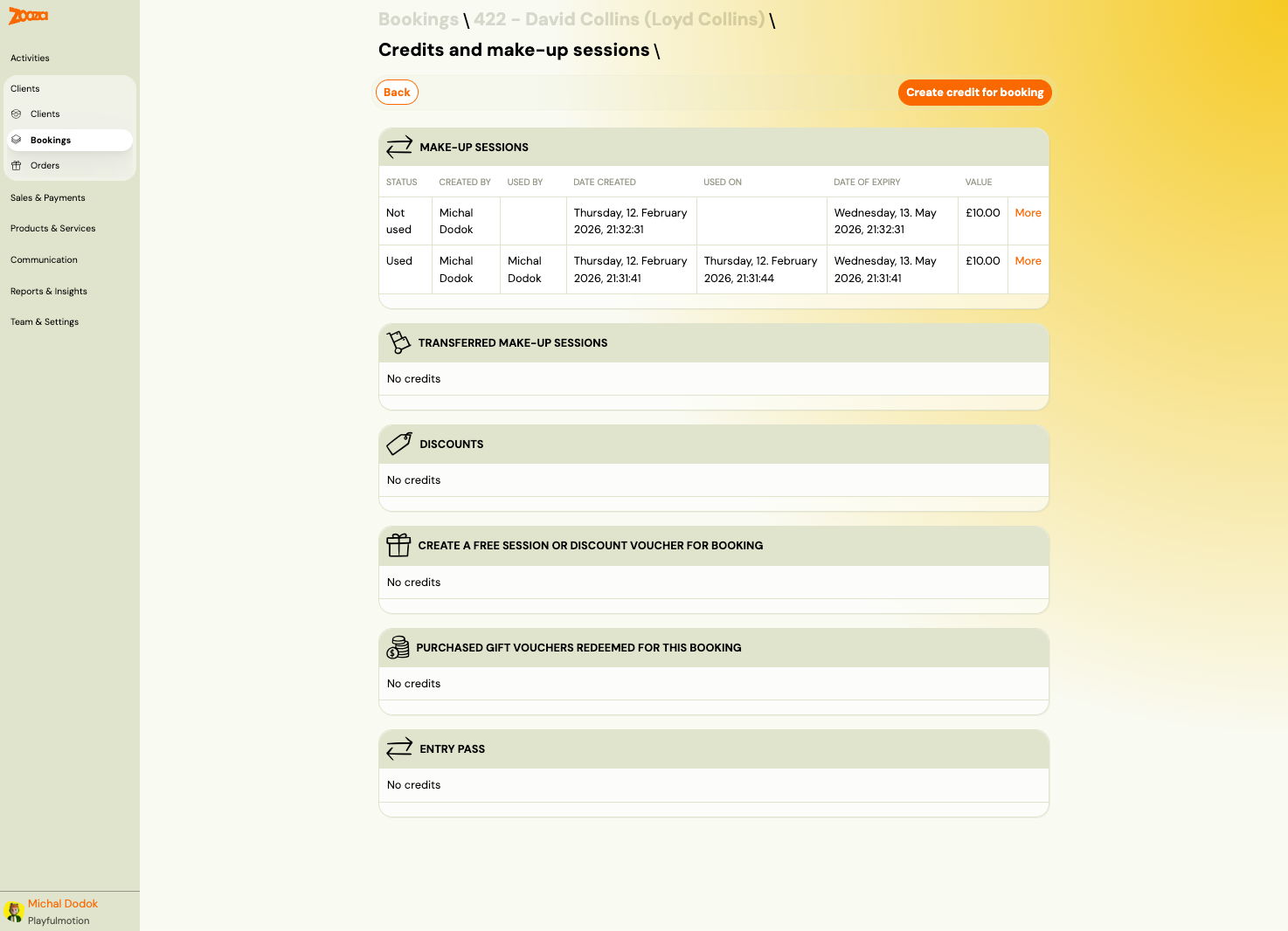
Task: Click 'No credits' under Entry Pass
Action: click(413, 785)
